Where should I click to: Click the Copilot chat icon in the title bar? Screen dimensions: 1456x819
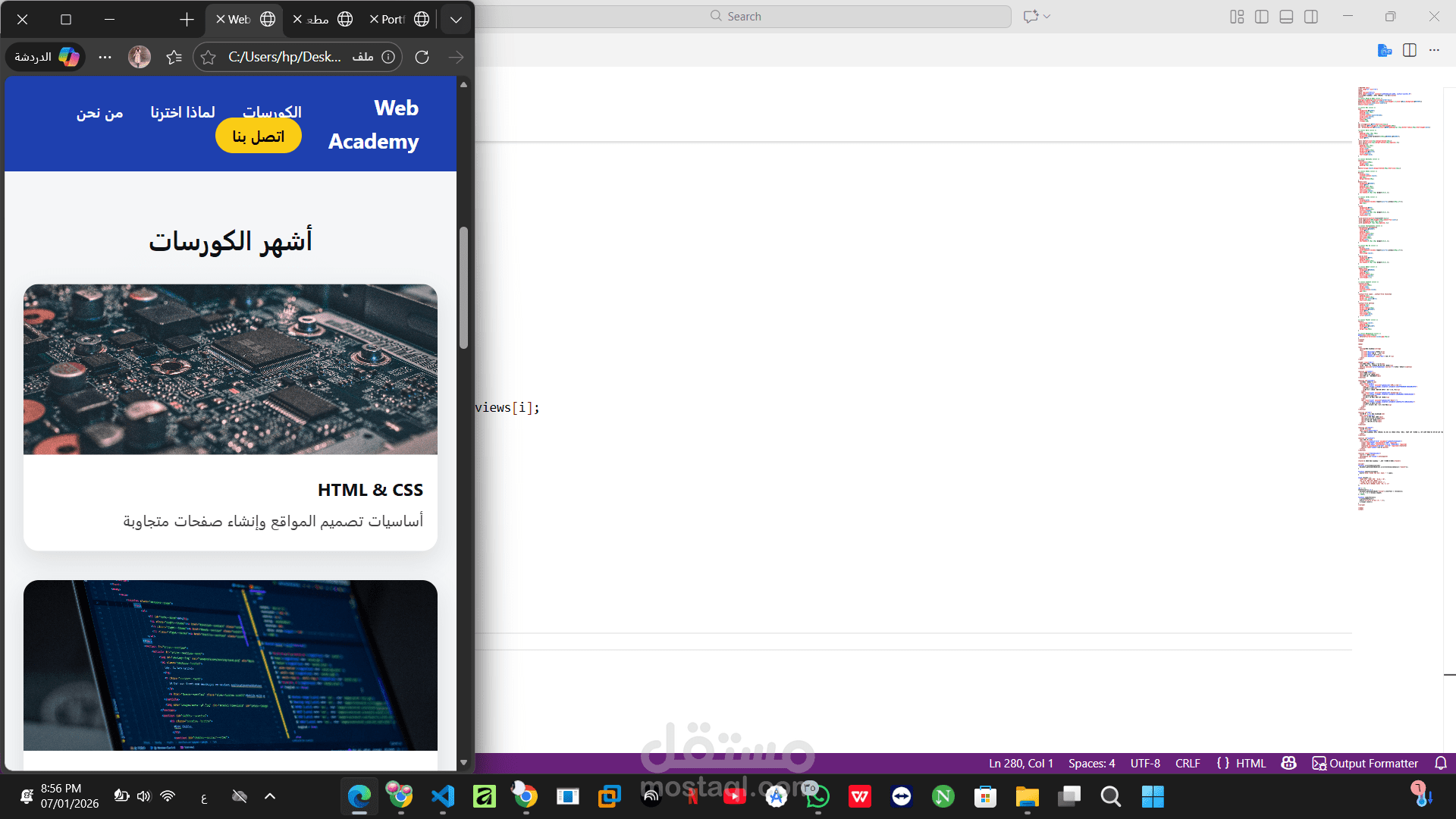click(x=1031, y=16)
